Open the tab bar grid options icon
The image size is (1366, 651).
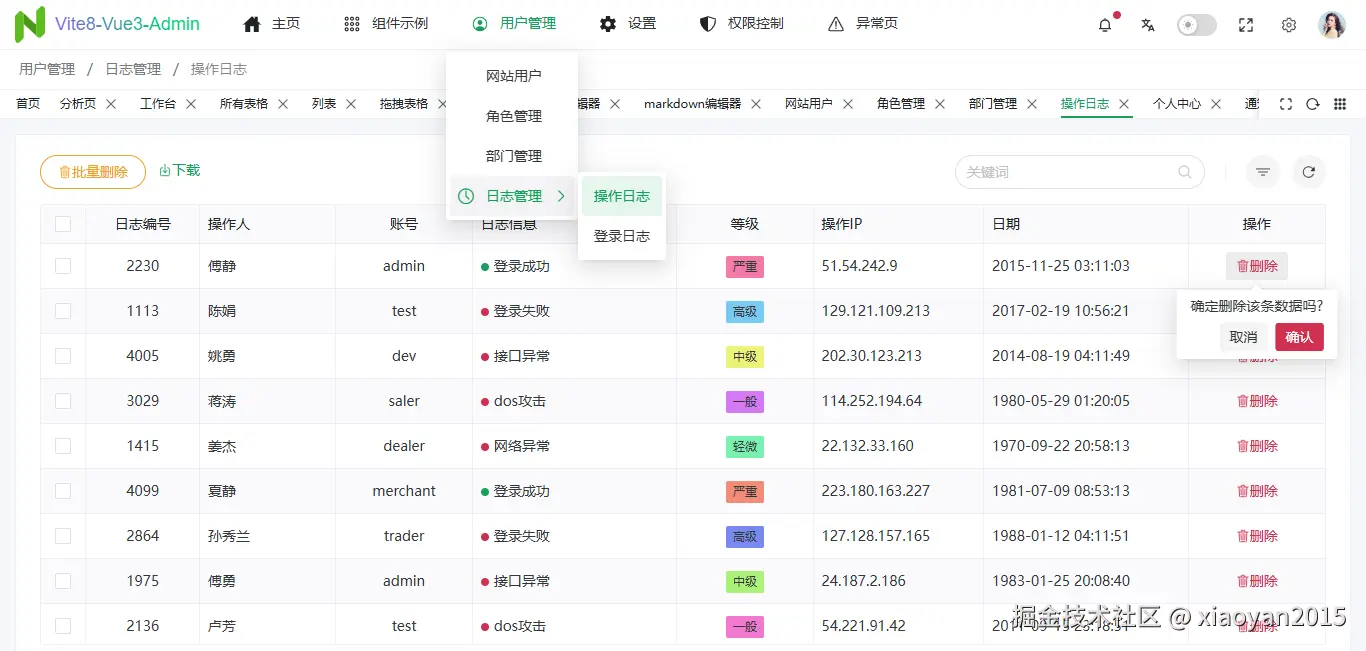click(1340, 104)
